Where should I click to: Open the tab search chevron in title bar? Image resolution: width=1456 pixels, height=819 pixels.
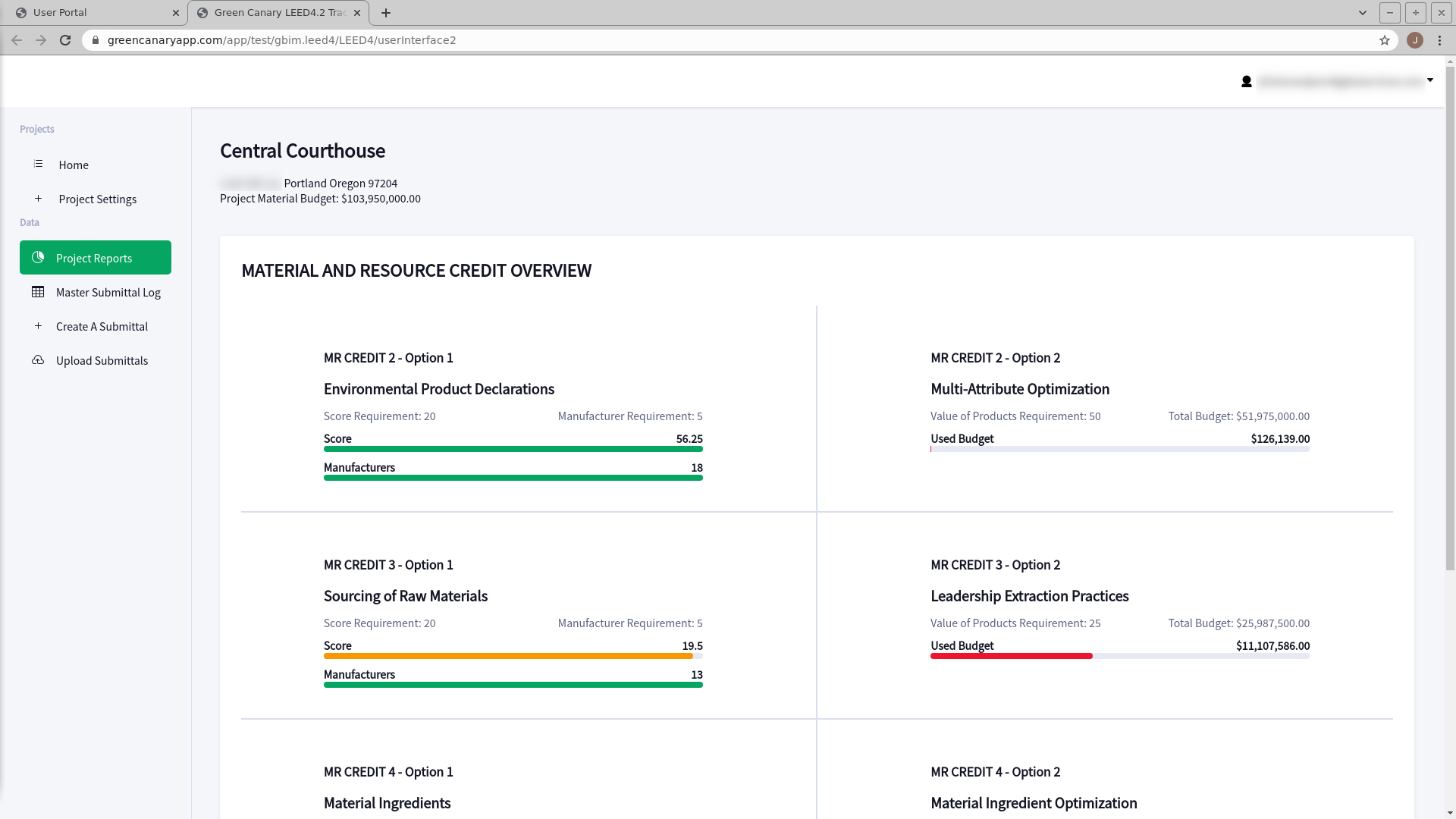[1362, 13]
